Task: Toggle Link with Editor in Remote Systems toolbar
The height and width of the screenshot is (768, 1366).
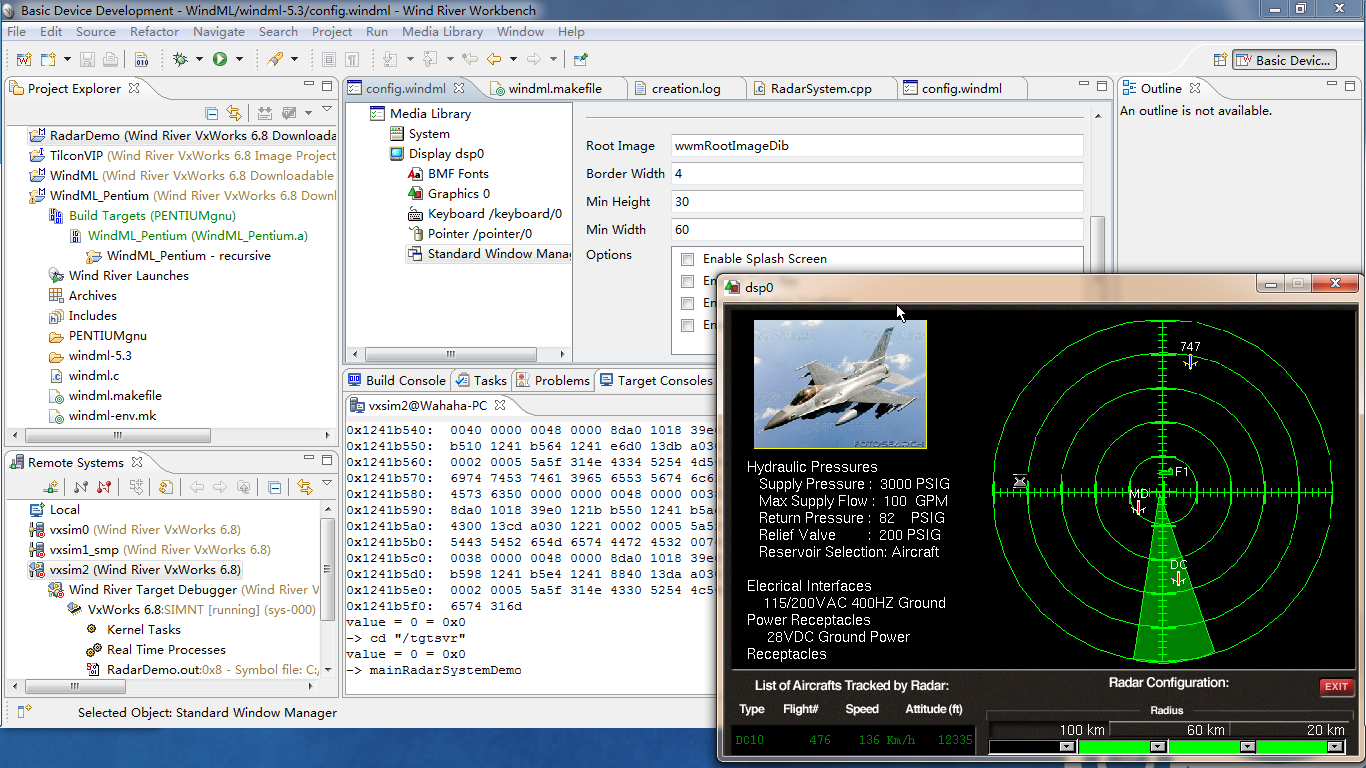Action: 304,487
